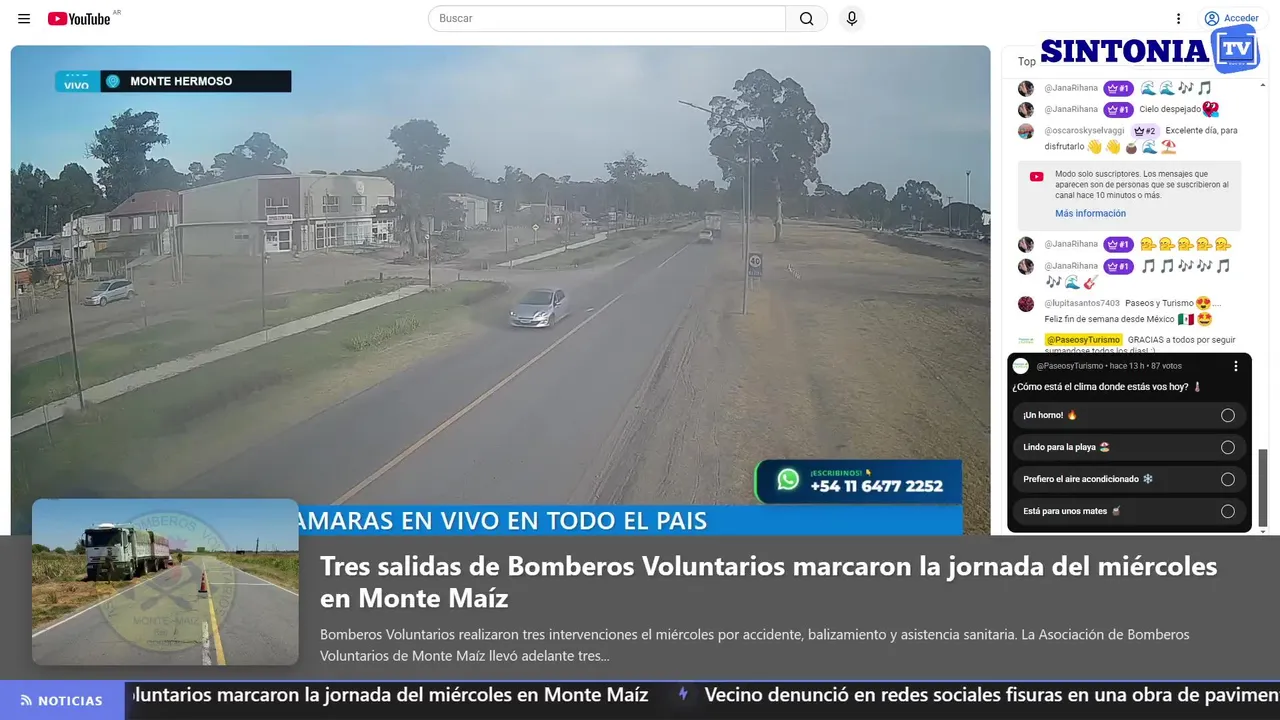This screenshot has width=1280, height=720.
Task: Click the magnifier search button
Action: pos(806,18)
